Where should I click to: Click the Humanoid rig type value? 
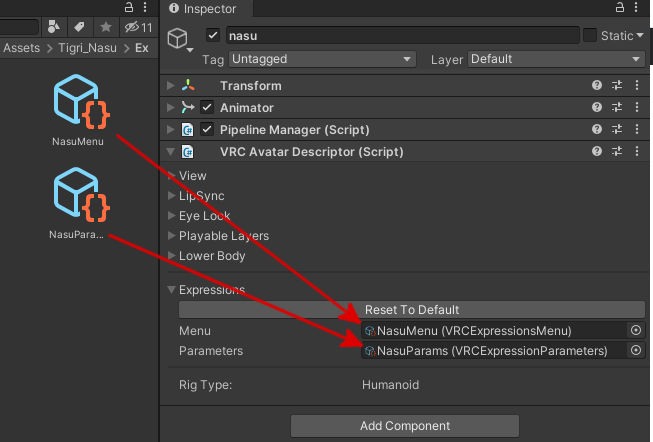click(x=390, y=385)
